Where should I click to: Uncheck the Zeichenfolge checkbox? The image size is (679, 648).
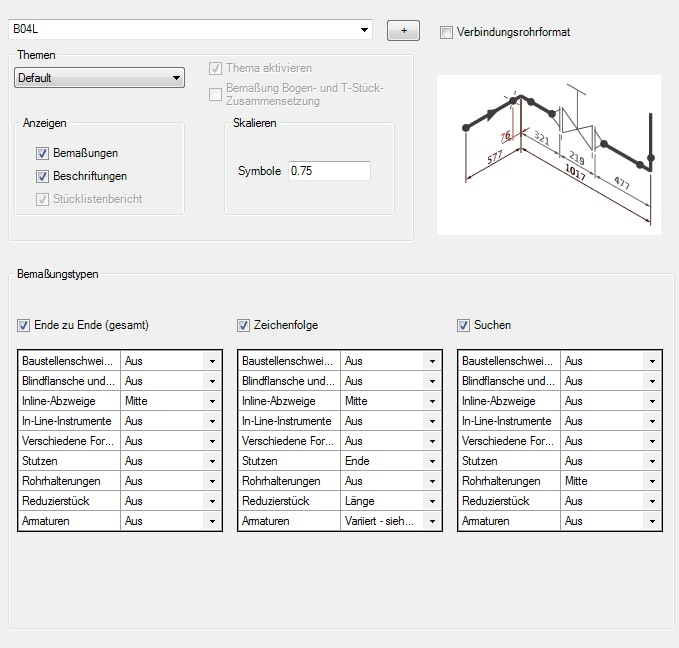[243, 325]
